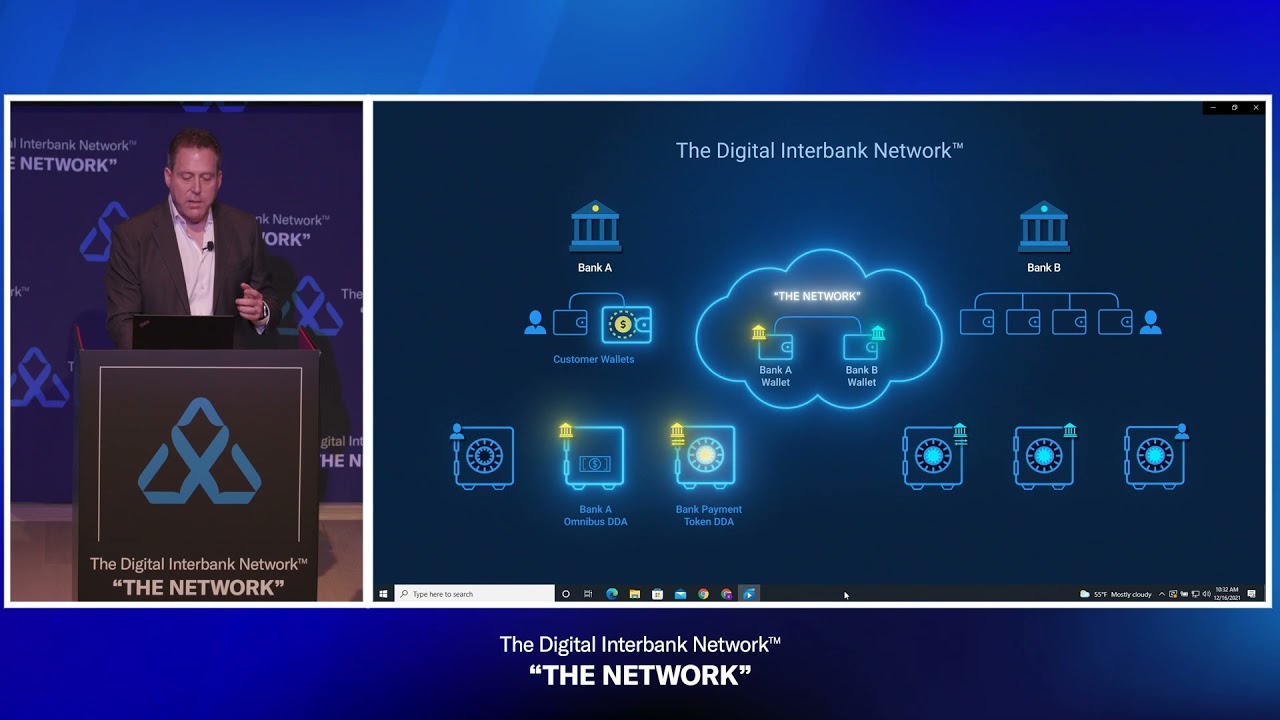Viewport: 1280px width, 720px height.
Task: Click the speaker video feed panel
Action: [187, 351]
